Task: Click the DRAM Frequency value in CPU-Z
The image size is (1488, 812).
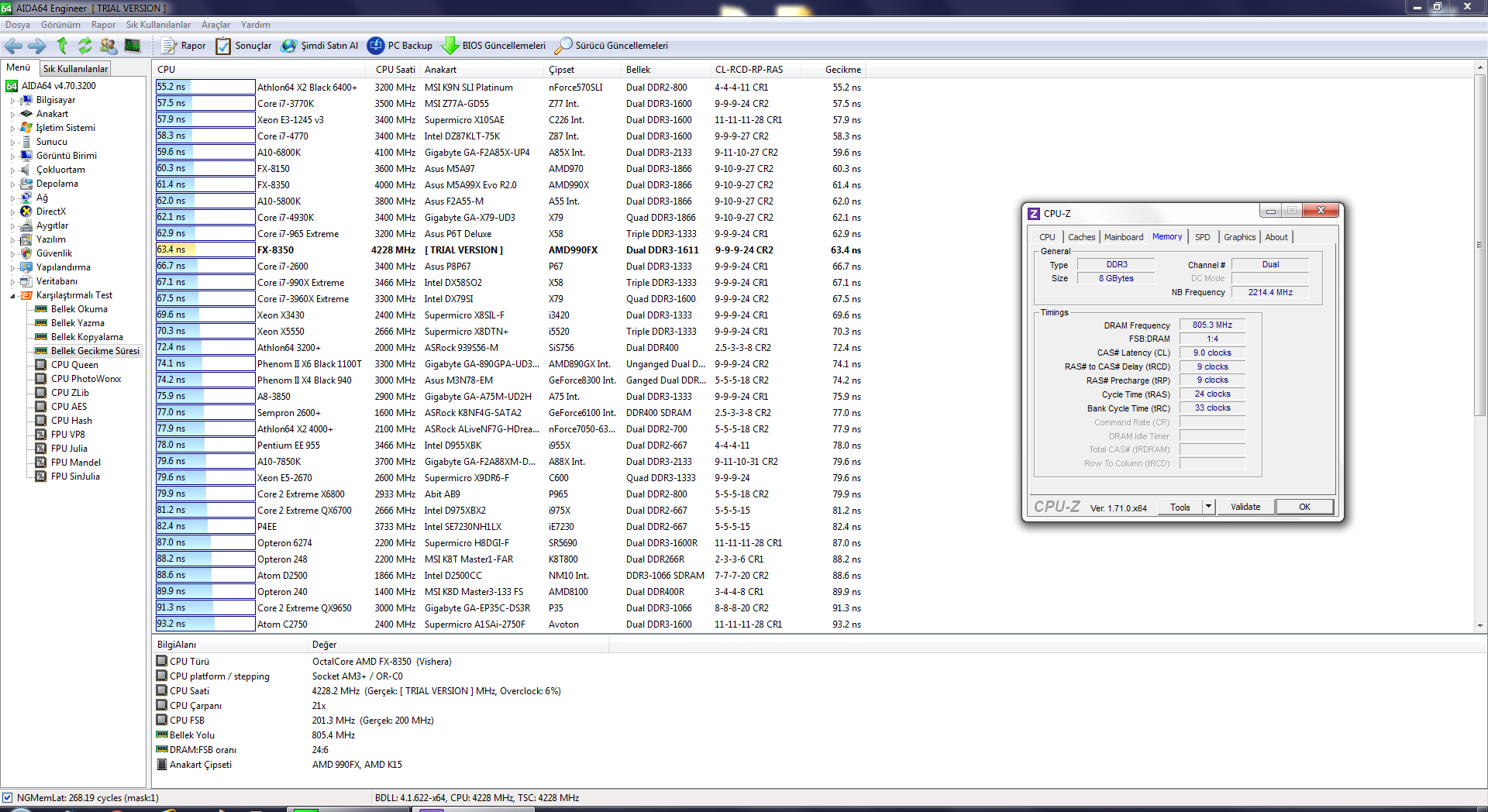Action: [1212, 325]
